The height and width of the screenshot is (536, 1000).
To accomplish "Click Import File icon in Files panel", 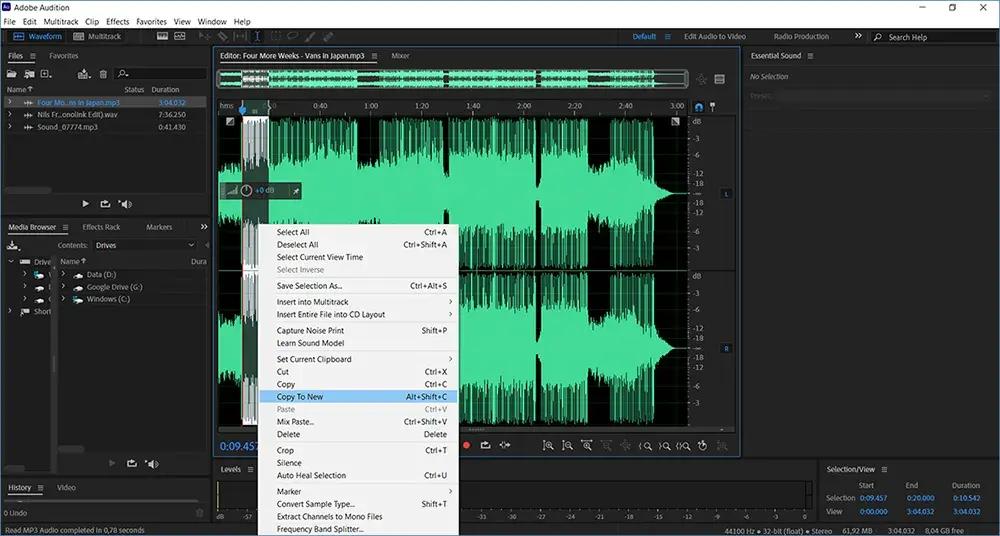I will 29,75.
